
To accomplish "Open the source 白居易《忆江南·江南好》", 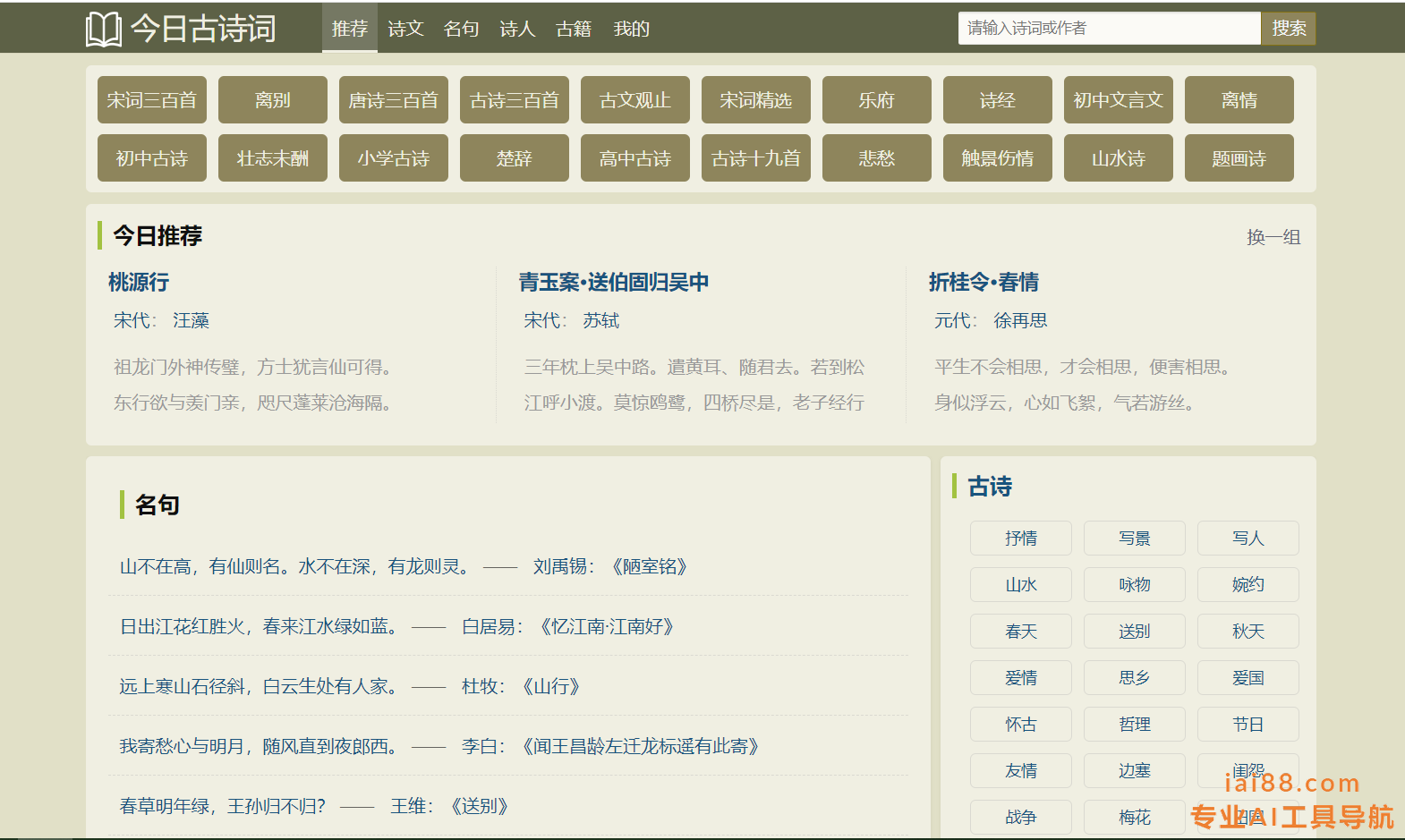I will click(x=568, y=626).
